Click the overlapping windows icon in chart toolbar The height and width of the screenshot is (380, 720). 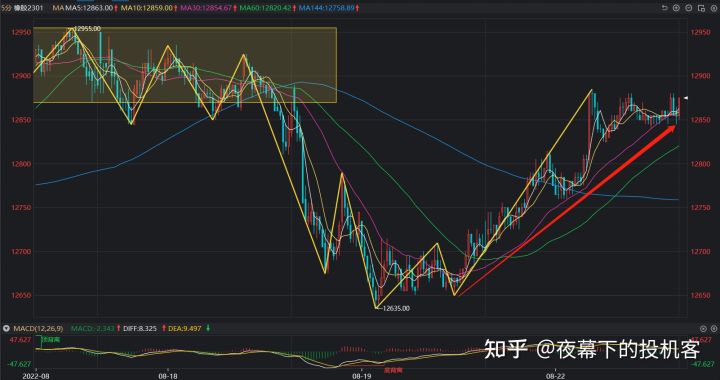[701, 8]
